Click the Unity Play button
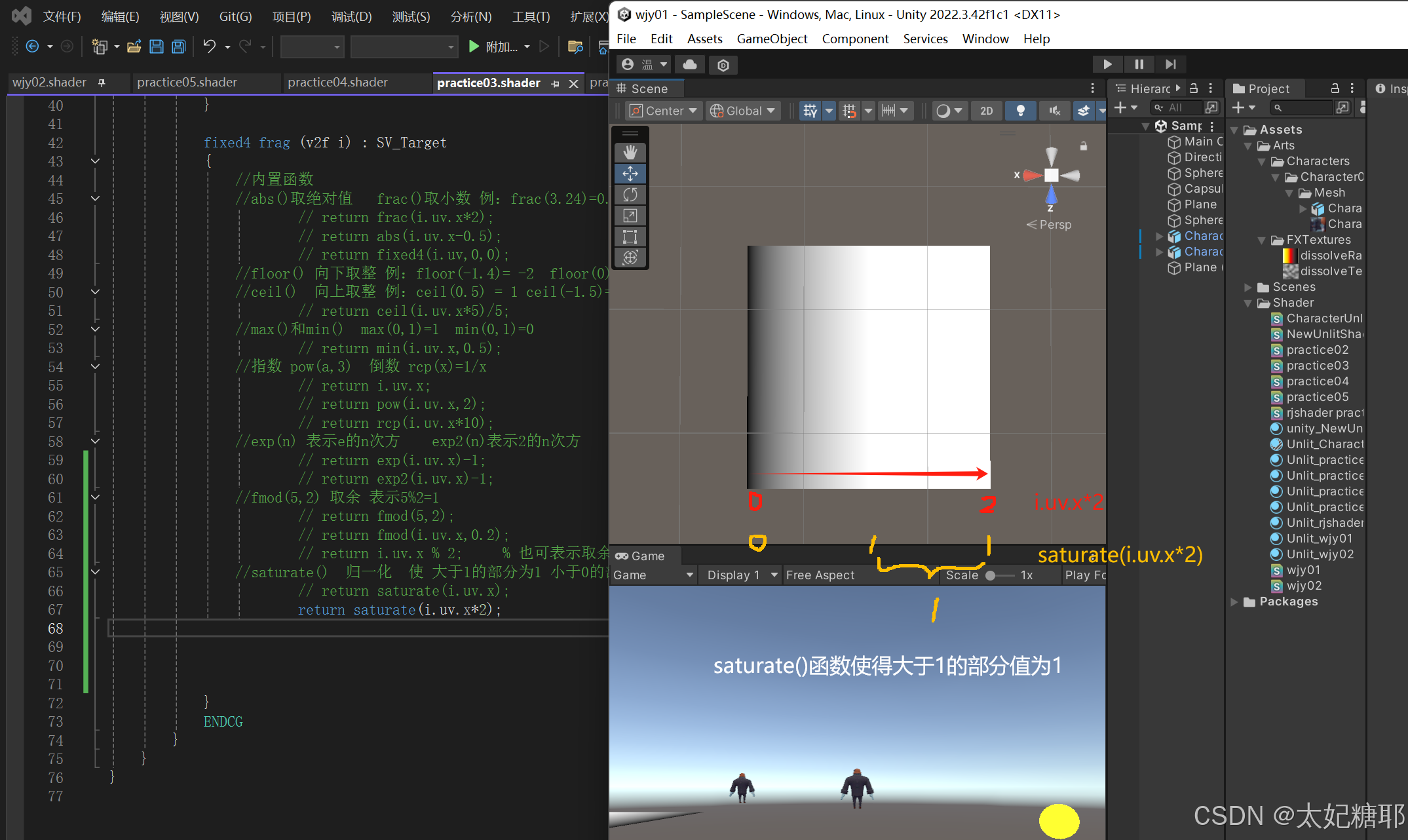 point(1107,64)
